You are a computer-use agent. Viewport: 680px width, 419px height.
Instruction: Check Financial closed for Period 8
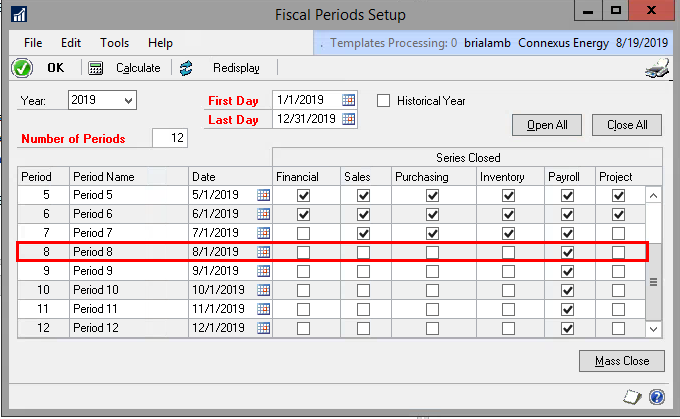[x=303, y=252]
